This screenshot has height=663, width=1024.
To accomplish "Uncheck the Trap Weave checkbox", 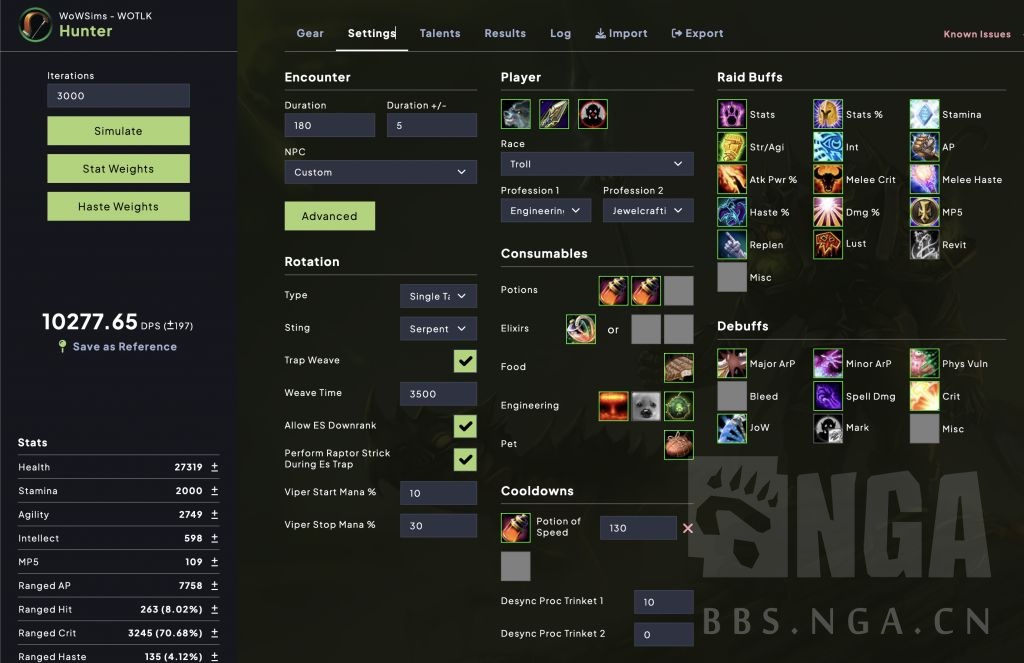I will (x=465, y=361).
